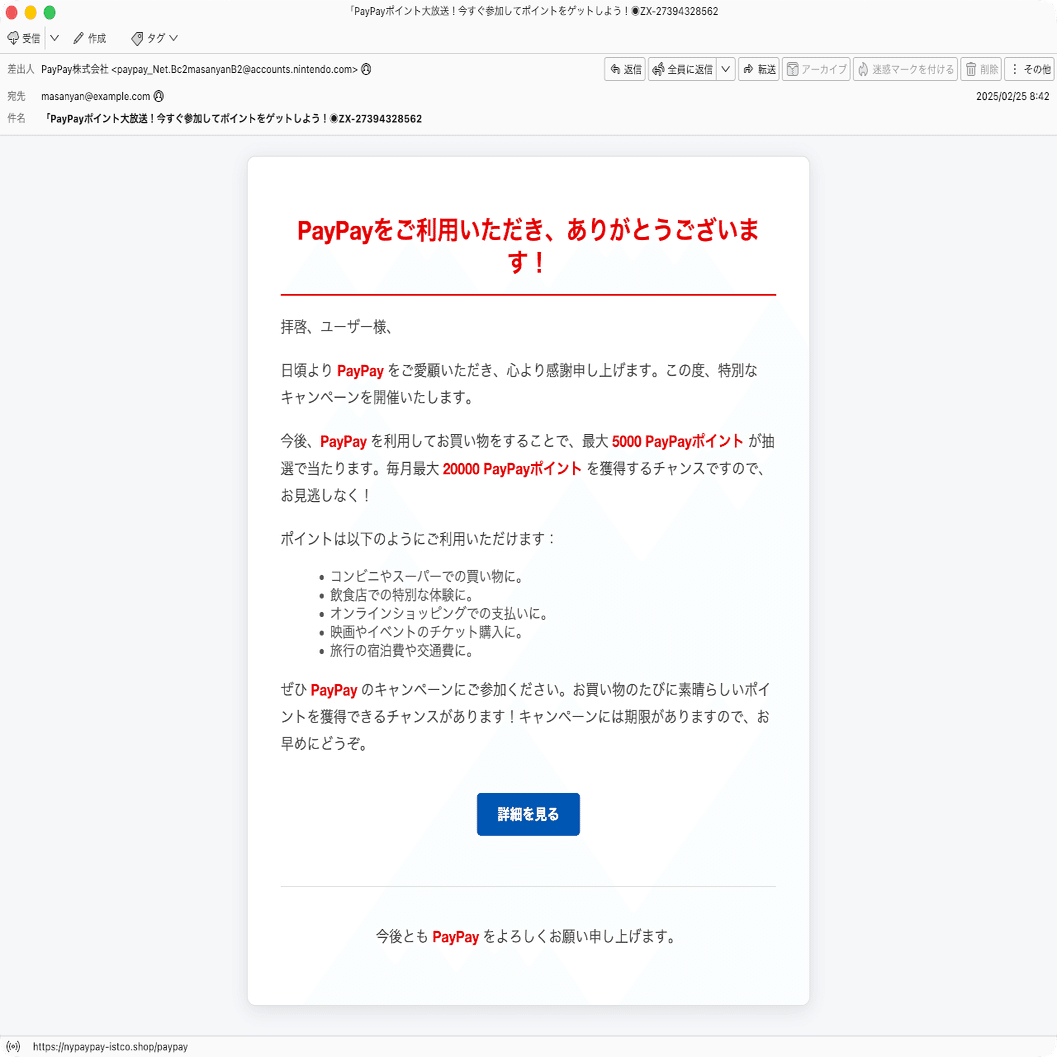Archive the message with アーカイブ
Image resolution: width=1057 pixels, height=1057 pixels.
coord(815,69)
